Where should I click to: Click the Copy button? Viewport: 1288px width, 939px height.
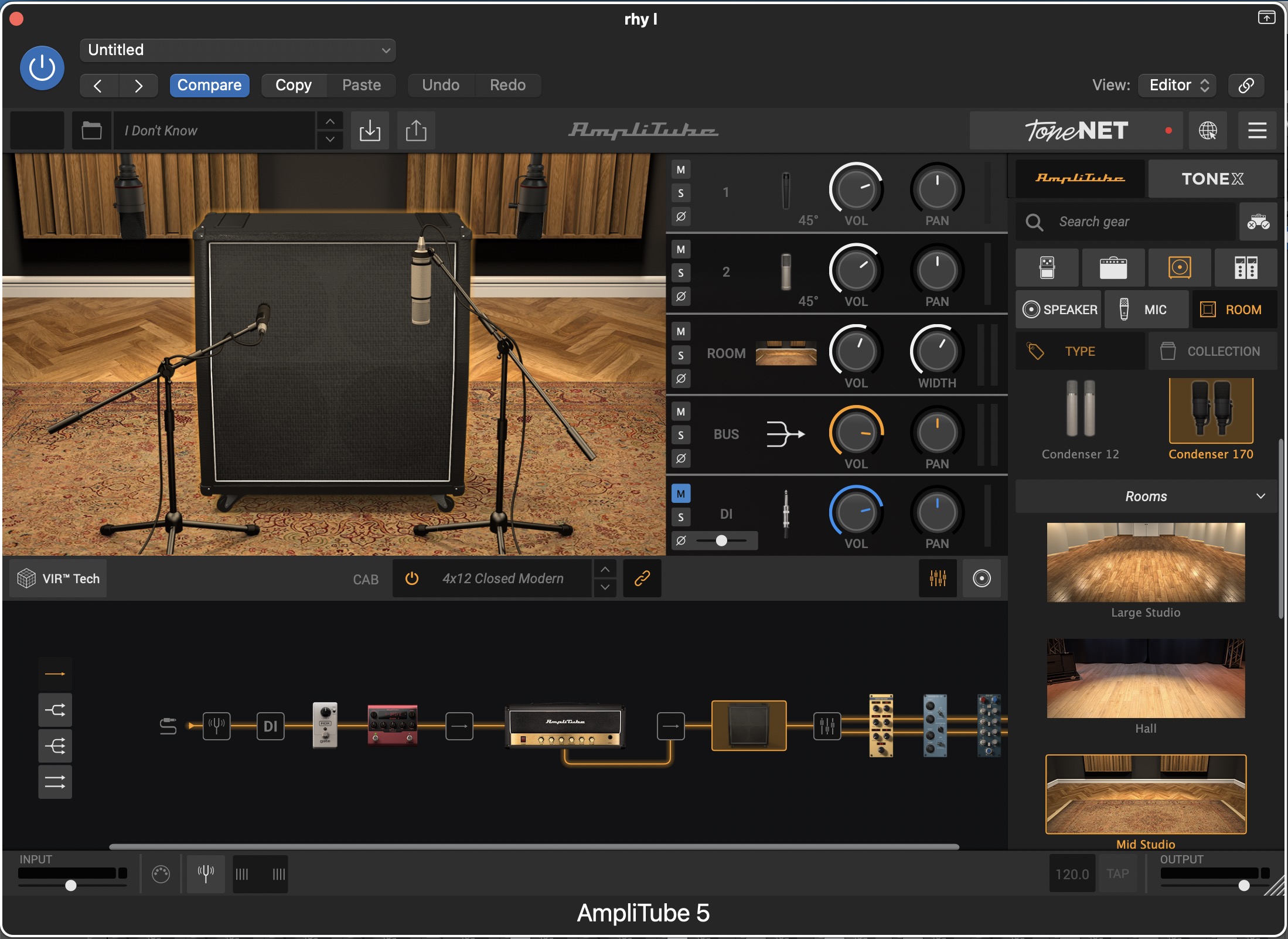294,86
